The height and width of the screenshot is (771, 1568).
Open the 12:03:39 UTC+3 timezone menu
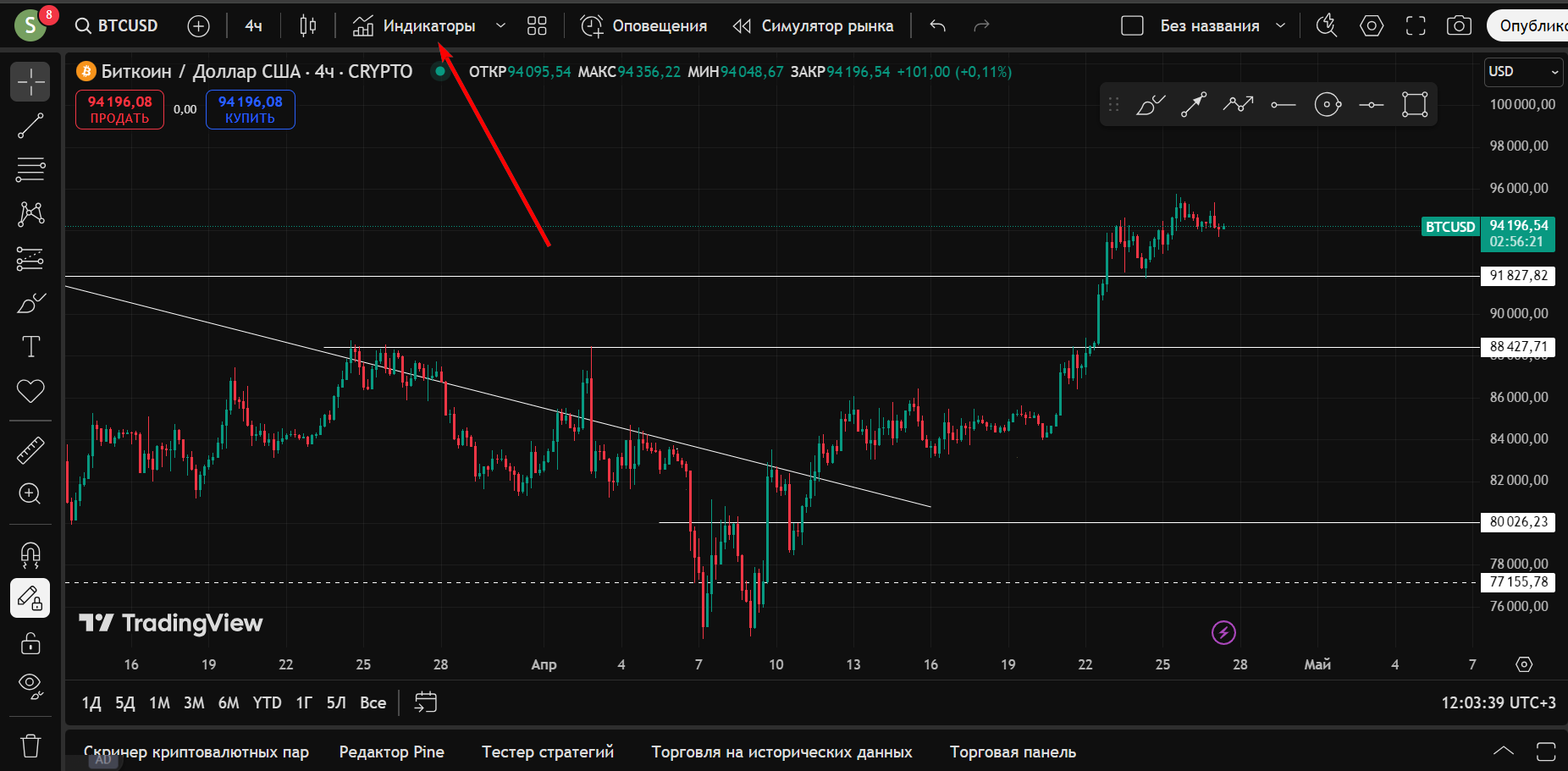pos(1499,702)
